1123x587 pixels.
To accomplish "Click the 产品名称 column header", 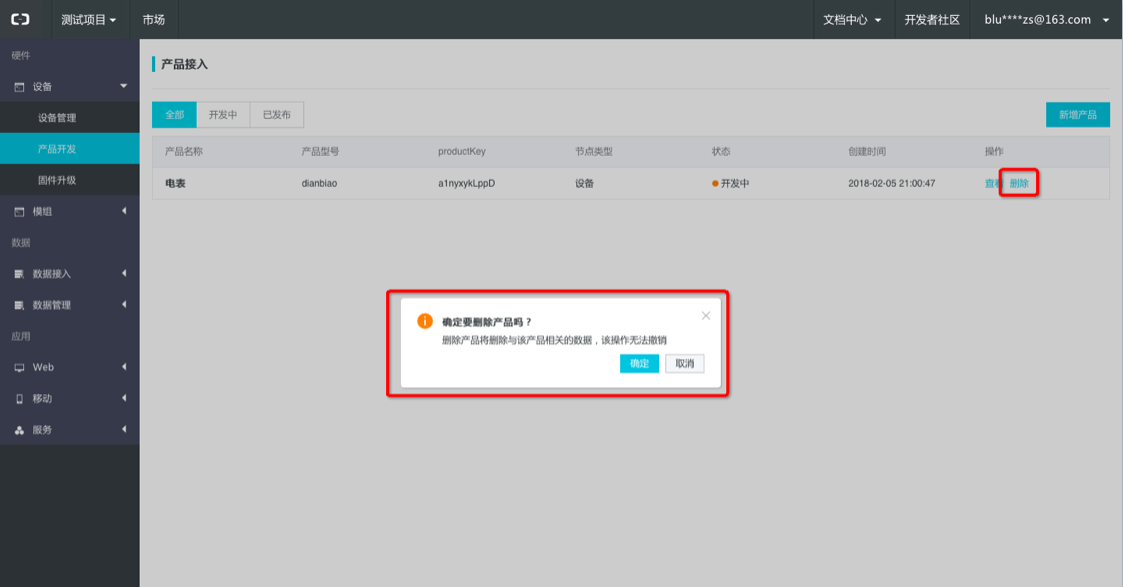I will coord(184,151).
